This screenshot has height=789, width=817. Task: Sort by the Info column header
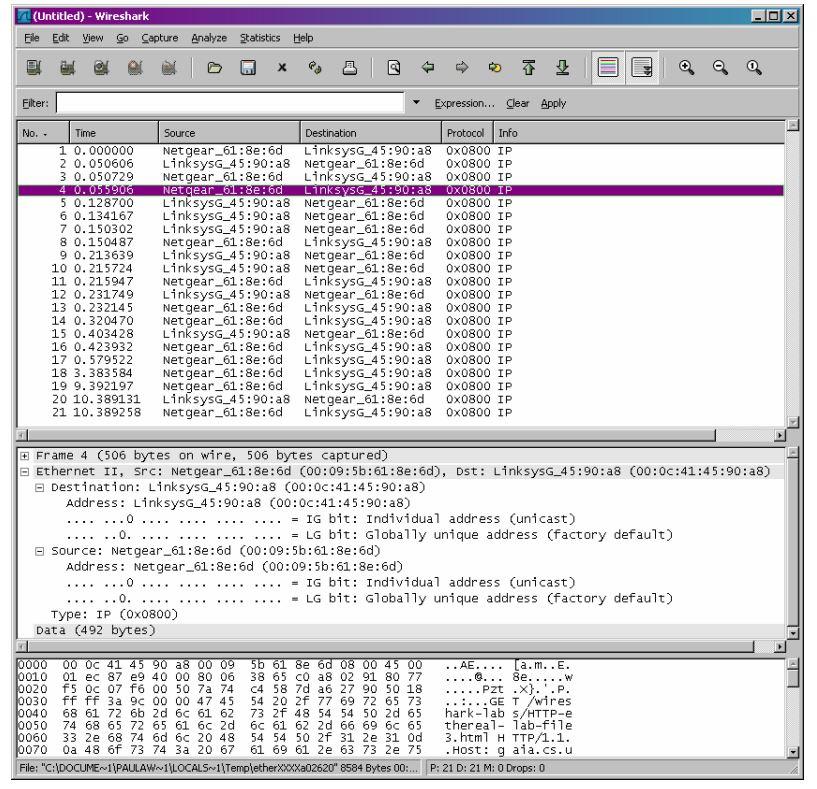[639, 133]
